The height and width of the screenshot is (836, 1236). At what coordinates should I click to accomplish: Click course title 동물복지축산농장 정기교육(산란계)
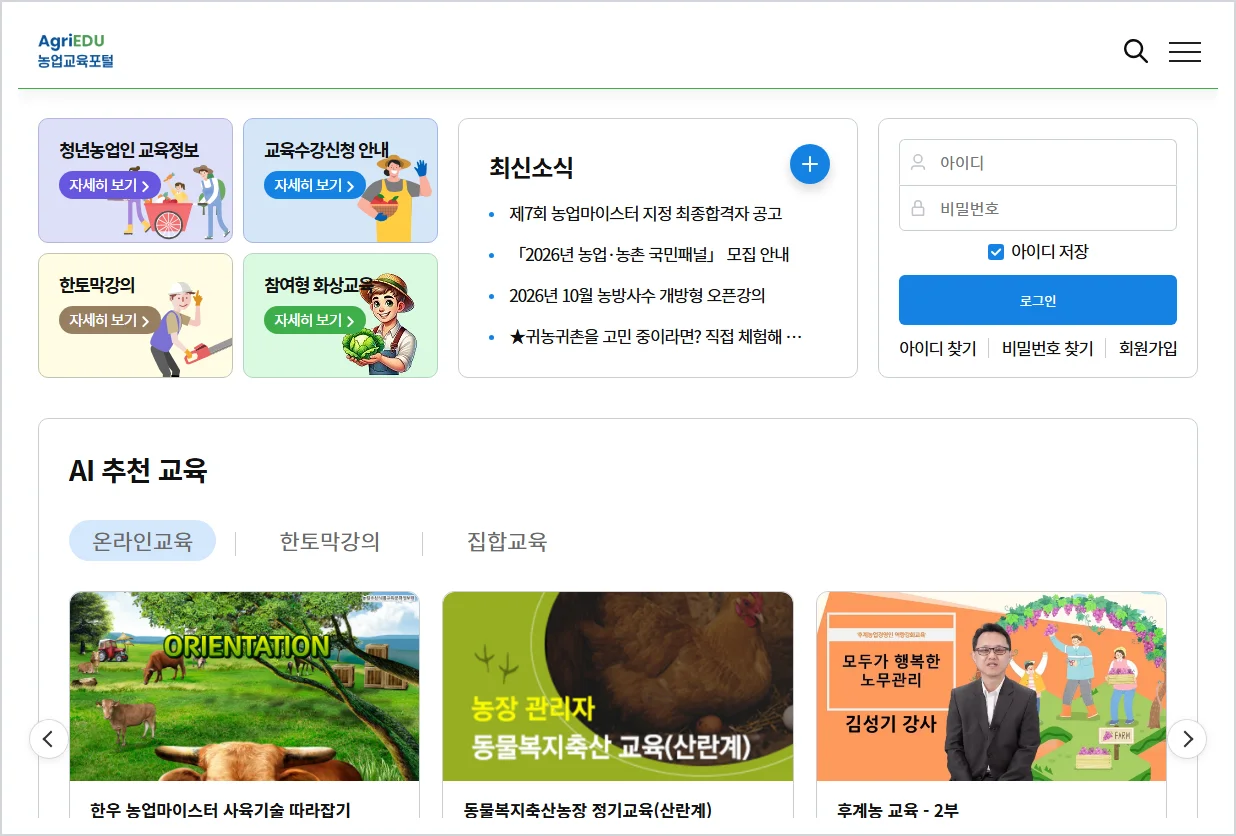pyautogui.click(x=588, y=809)
